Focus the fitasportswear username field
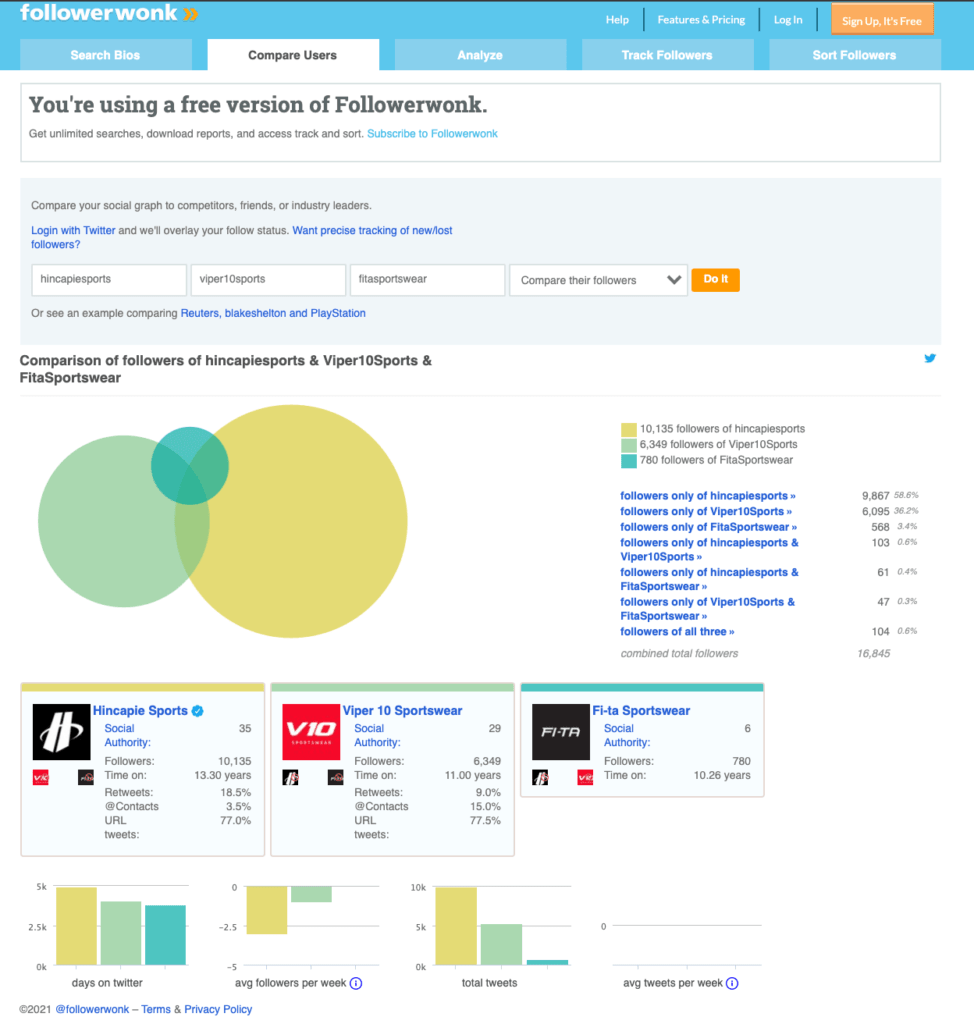974x1024 pixels. [427, 280]
